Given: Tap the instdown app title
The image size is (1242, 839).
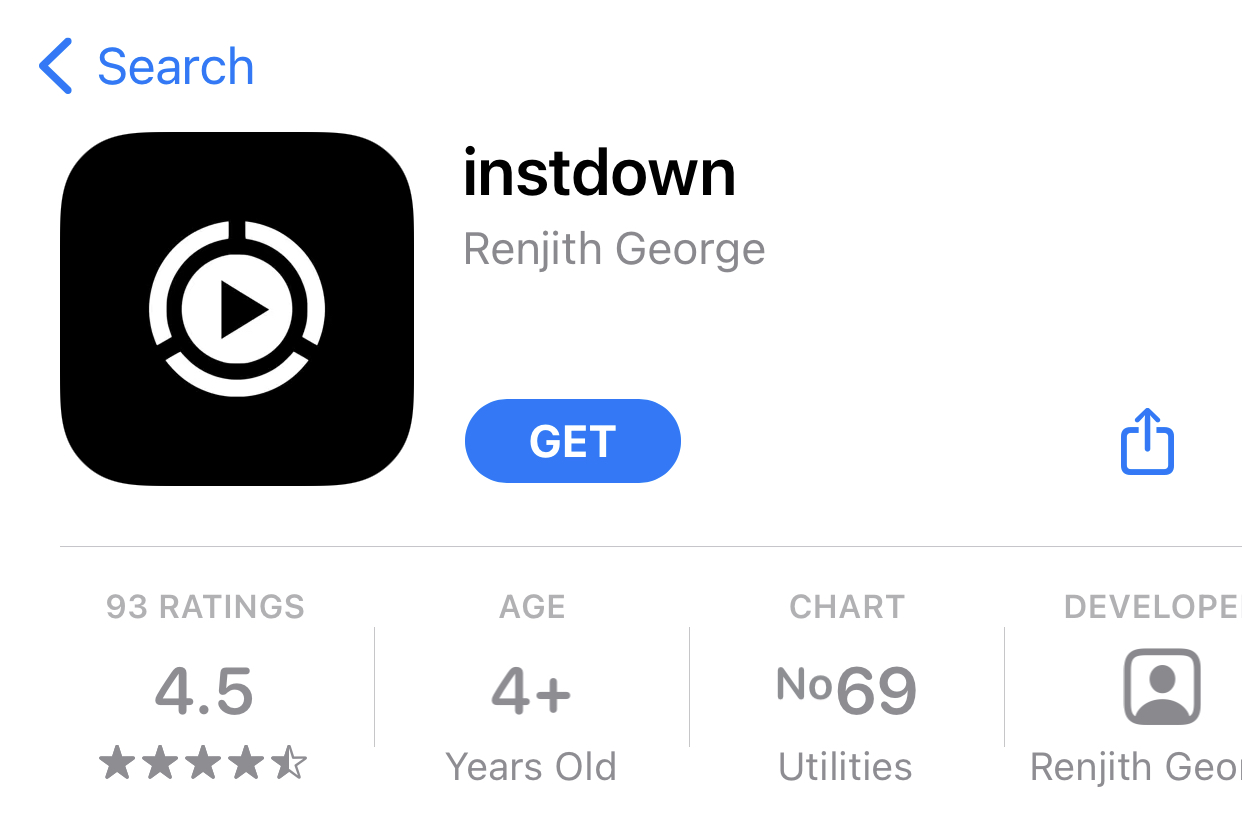Looking at the screenshot, I should click(599, 172).
